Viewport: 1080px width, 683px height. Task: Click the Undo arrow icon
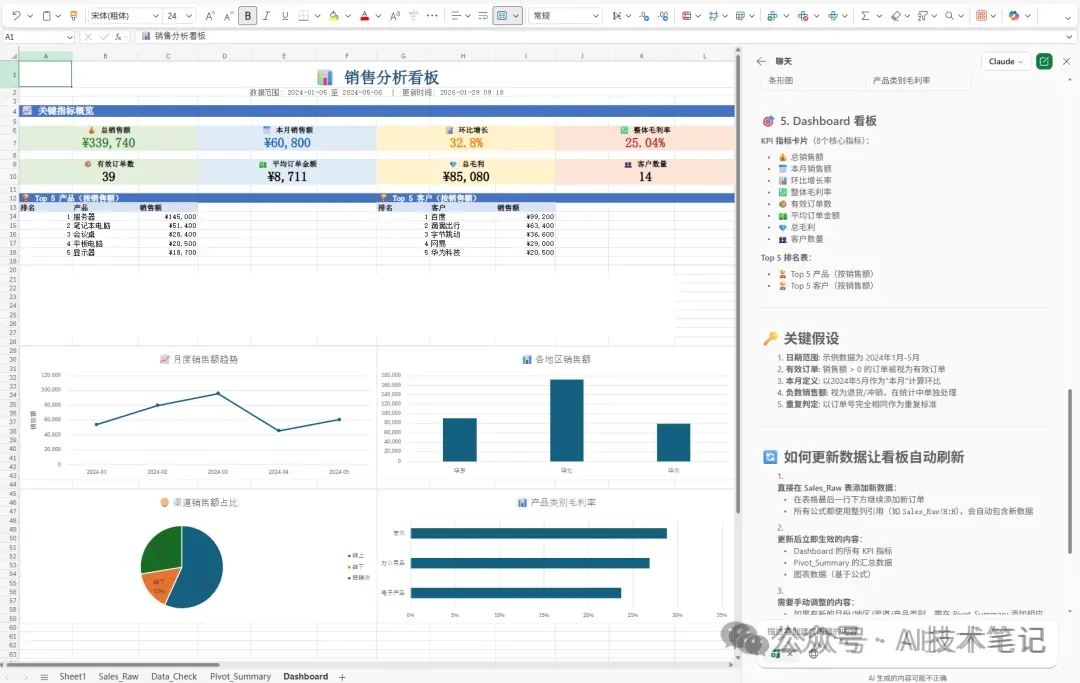pos(17,15)
